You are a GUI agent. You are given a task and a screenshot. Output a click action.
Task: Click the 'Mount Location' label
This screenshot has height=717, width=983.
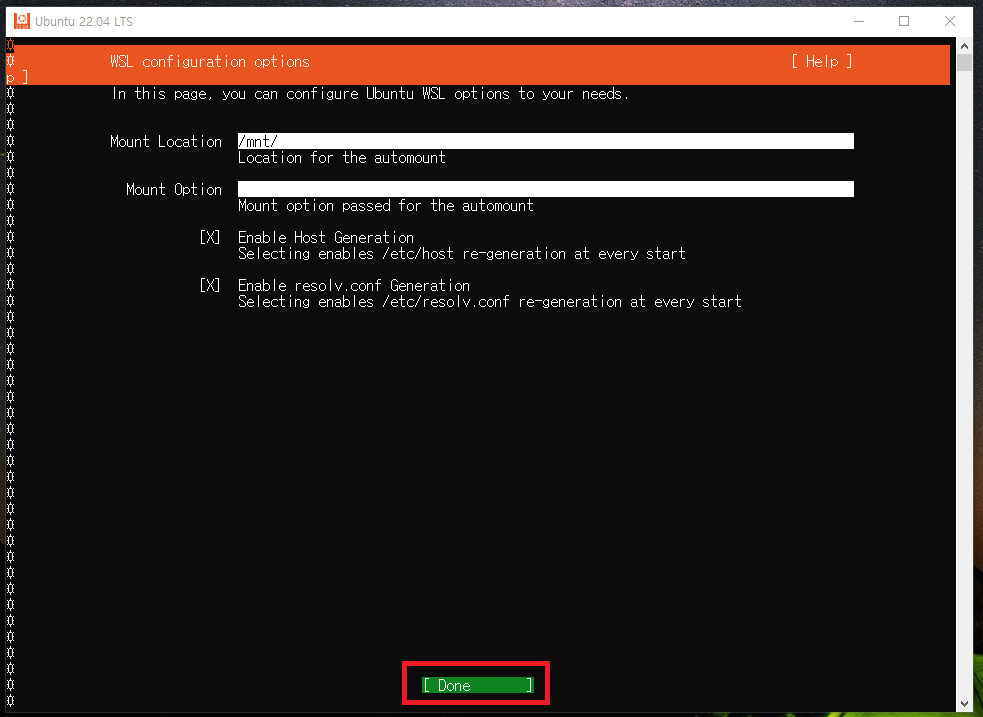(166, 142)
